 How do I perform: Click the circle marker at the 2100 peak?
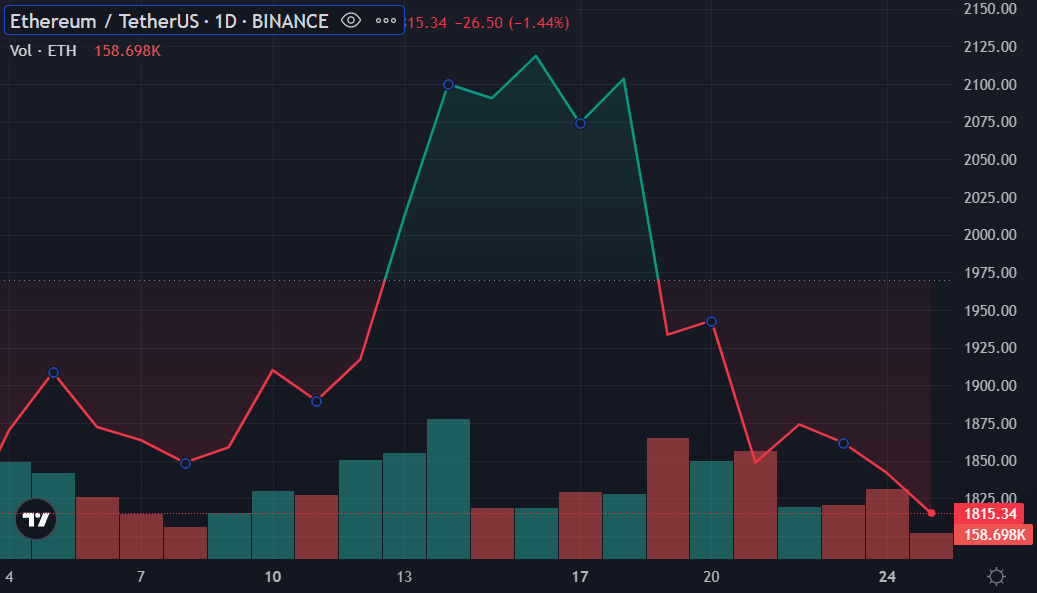point(448,85)
